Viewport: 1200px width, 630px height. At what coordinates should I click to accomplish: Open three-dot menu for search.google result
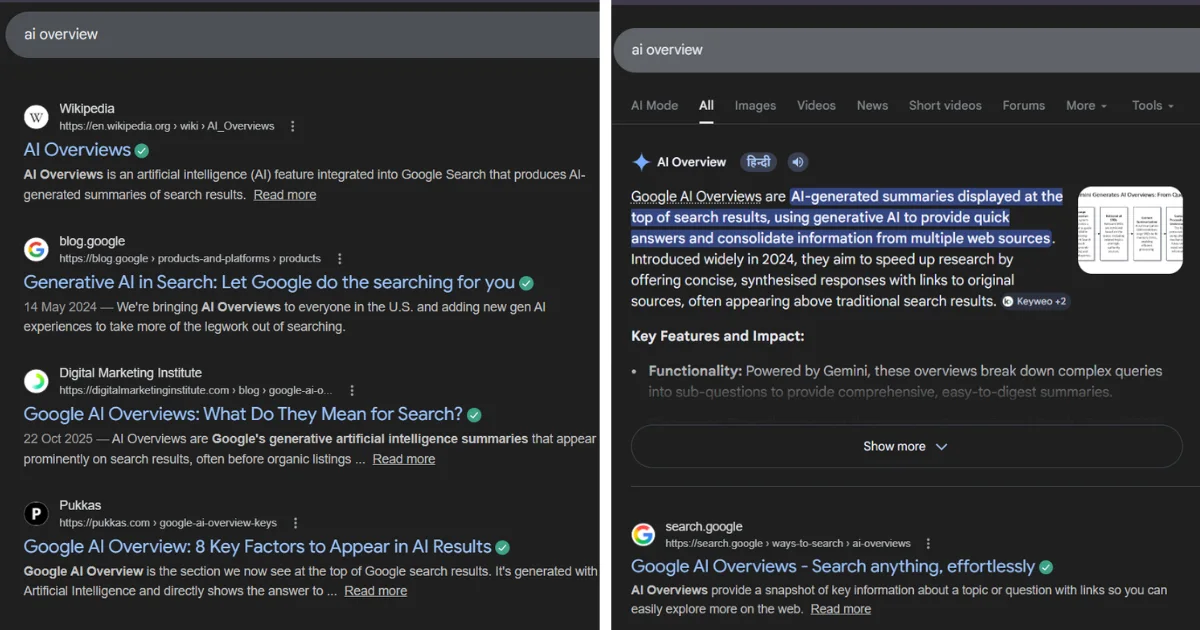[928, 543]
